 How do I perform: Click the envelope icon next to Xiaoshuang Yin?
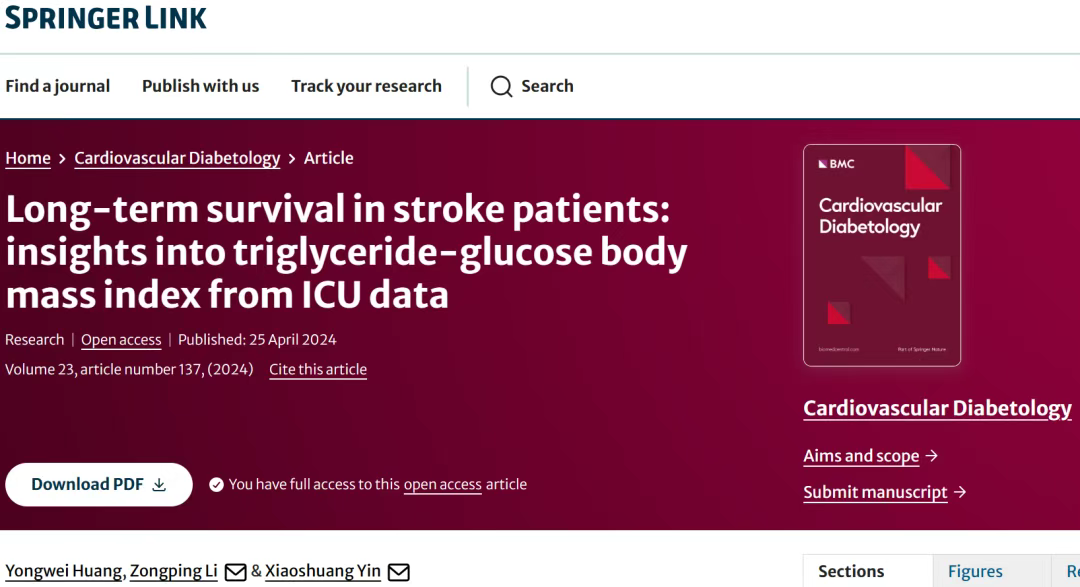pos(399,572)
